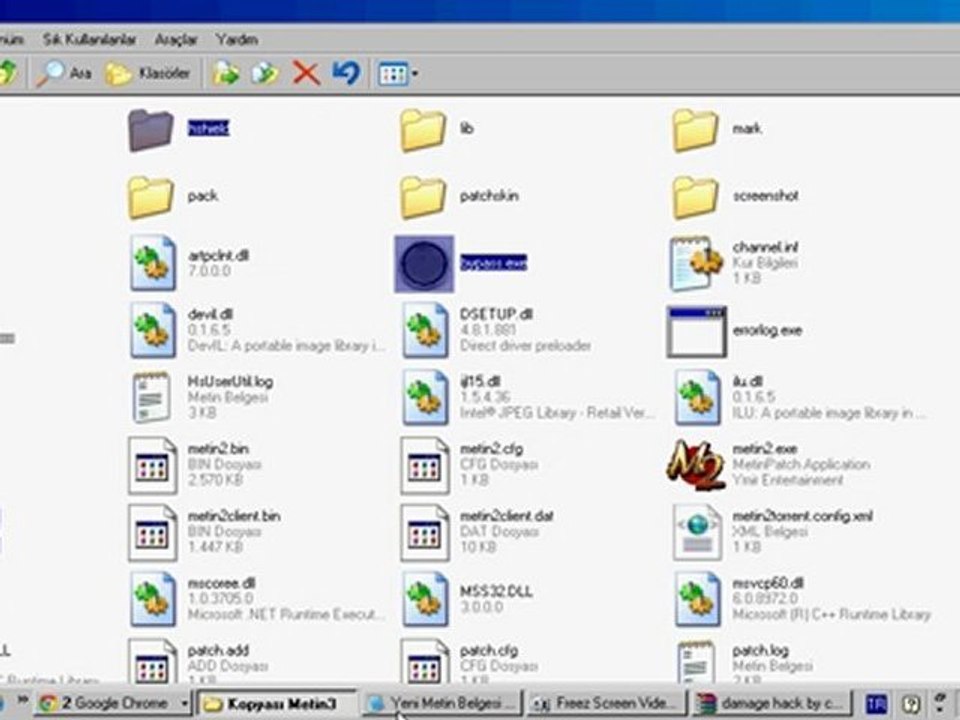Click the blue Undo arrow icon

click(x=347, y=73)
